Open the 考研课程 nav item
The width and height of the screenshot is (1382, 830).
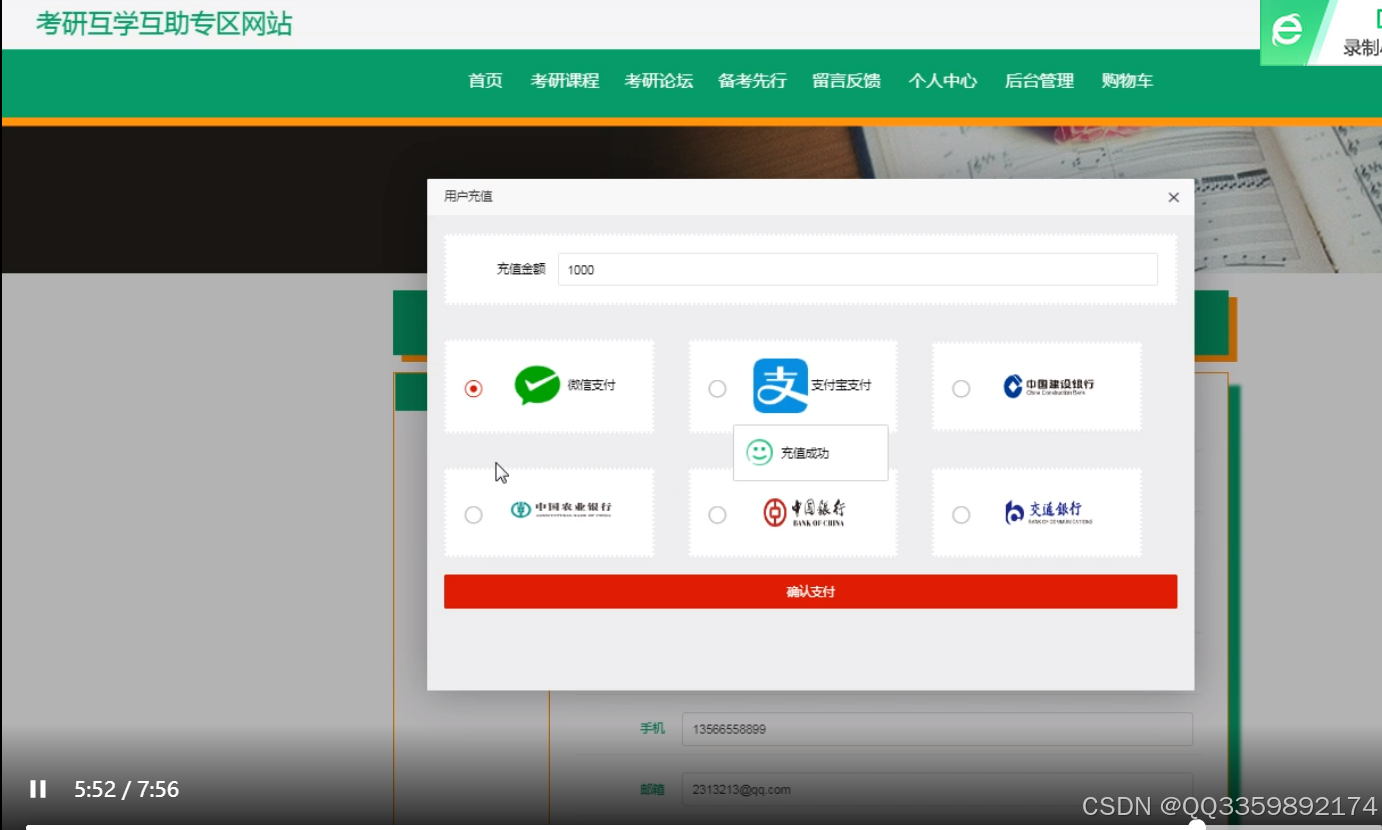565,81
